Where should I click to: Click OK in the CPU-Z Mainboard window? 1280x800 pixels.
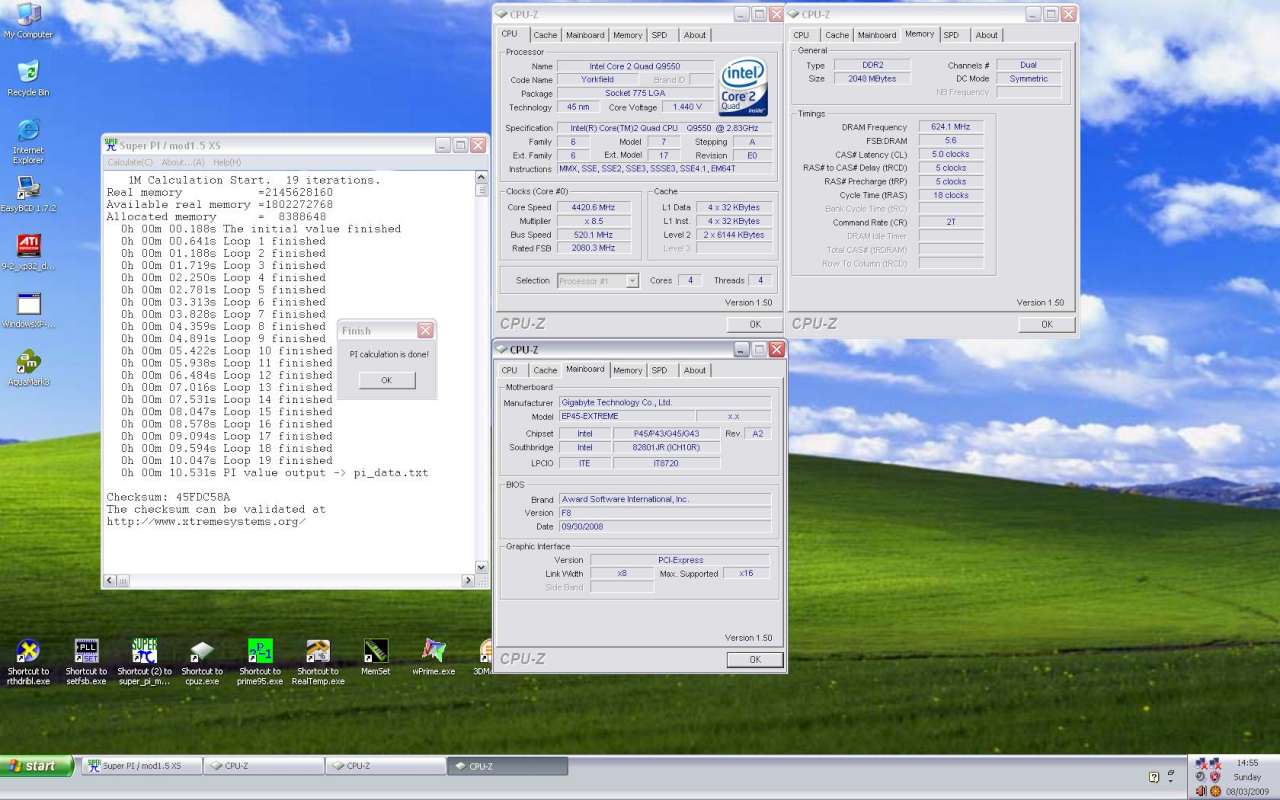(755, 659)
